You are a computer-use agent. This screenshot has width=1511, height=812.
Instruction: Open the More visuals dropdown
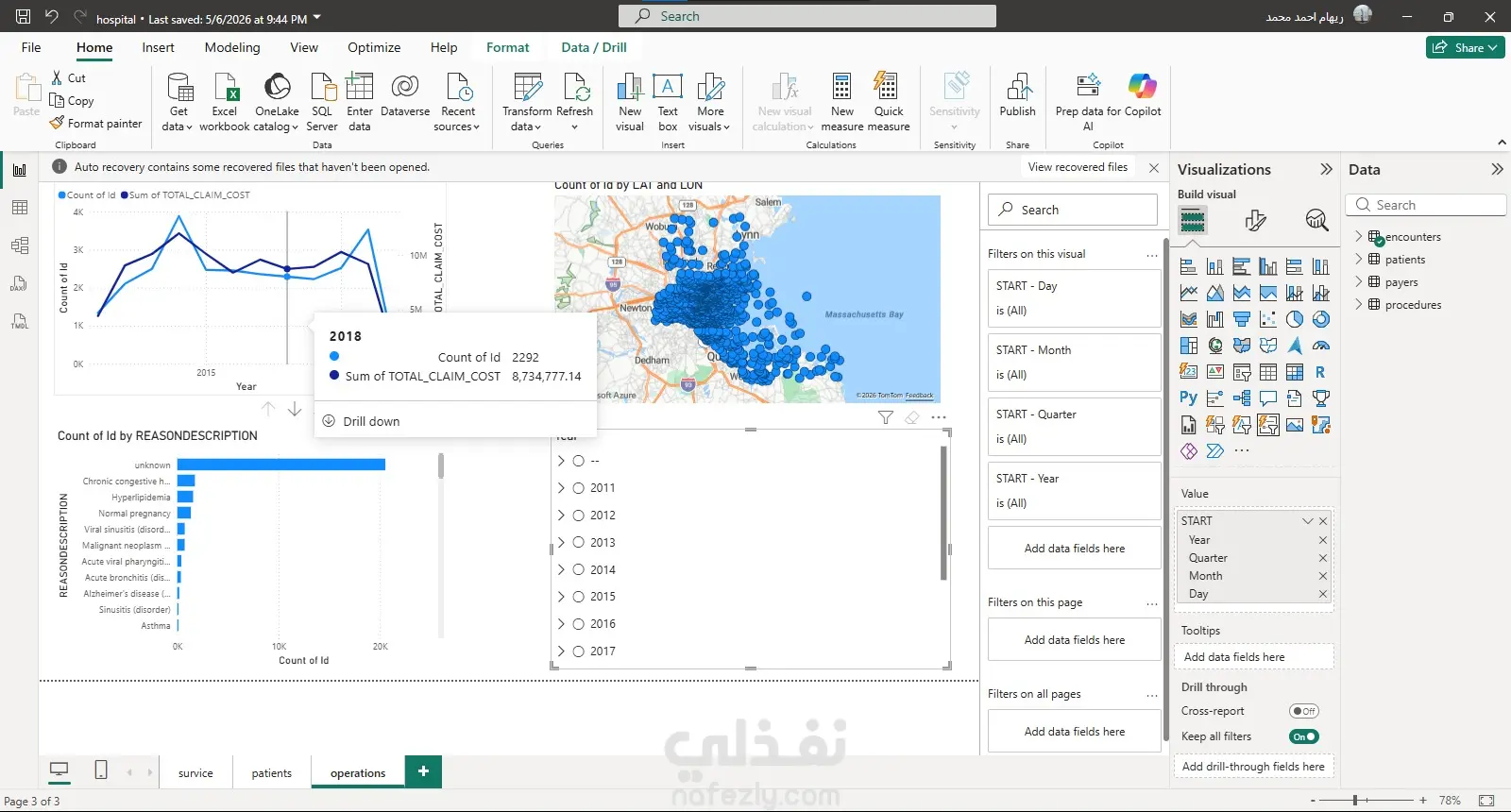point(710,102)
